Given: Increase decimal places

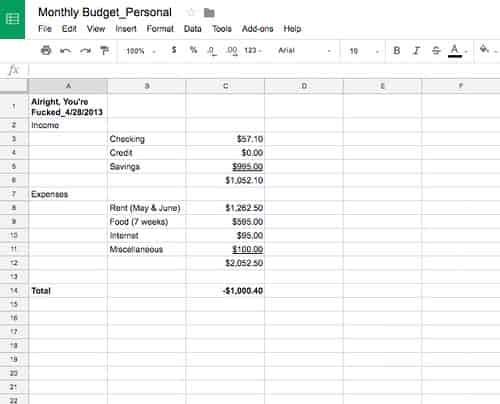Looking at the screenshot, I should click(x=231, y=51).
